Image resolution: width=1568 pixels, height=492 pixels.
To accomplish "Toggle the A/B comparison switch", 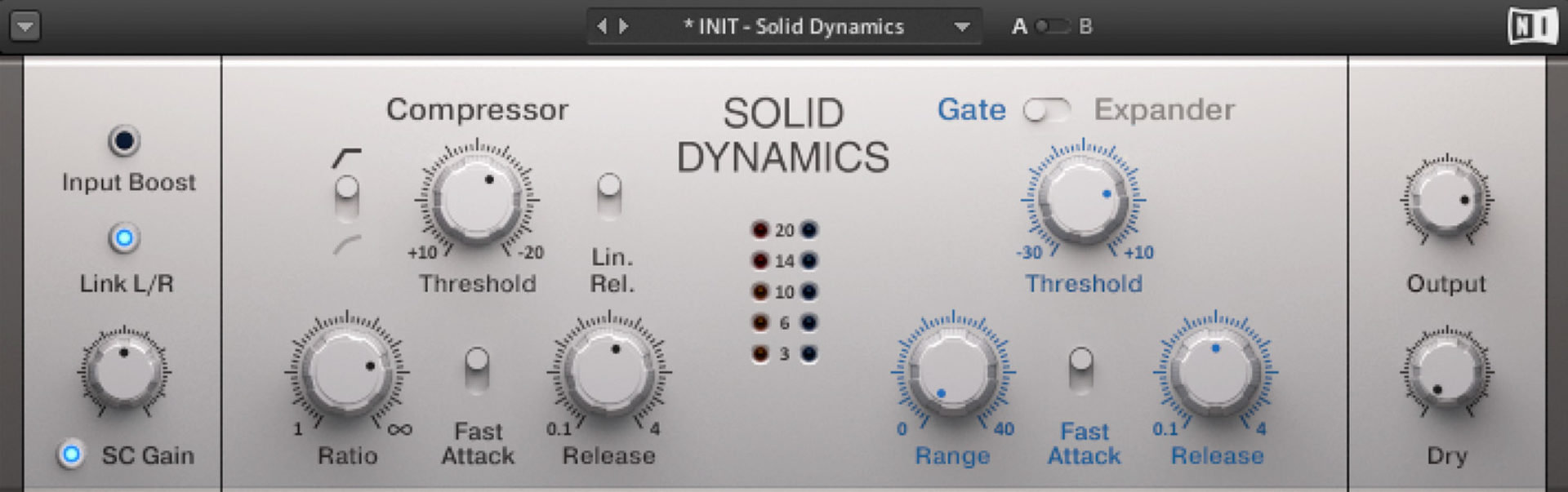I will coord(1052,26).
